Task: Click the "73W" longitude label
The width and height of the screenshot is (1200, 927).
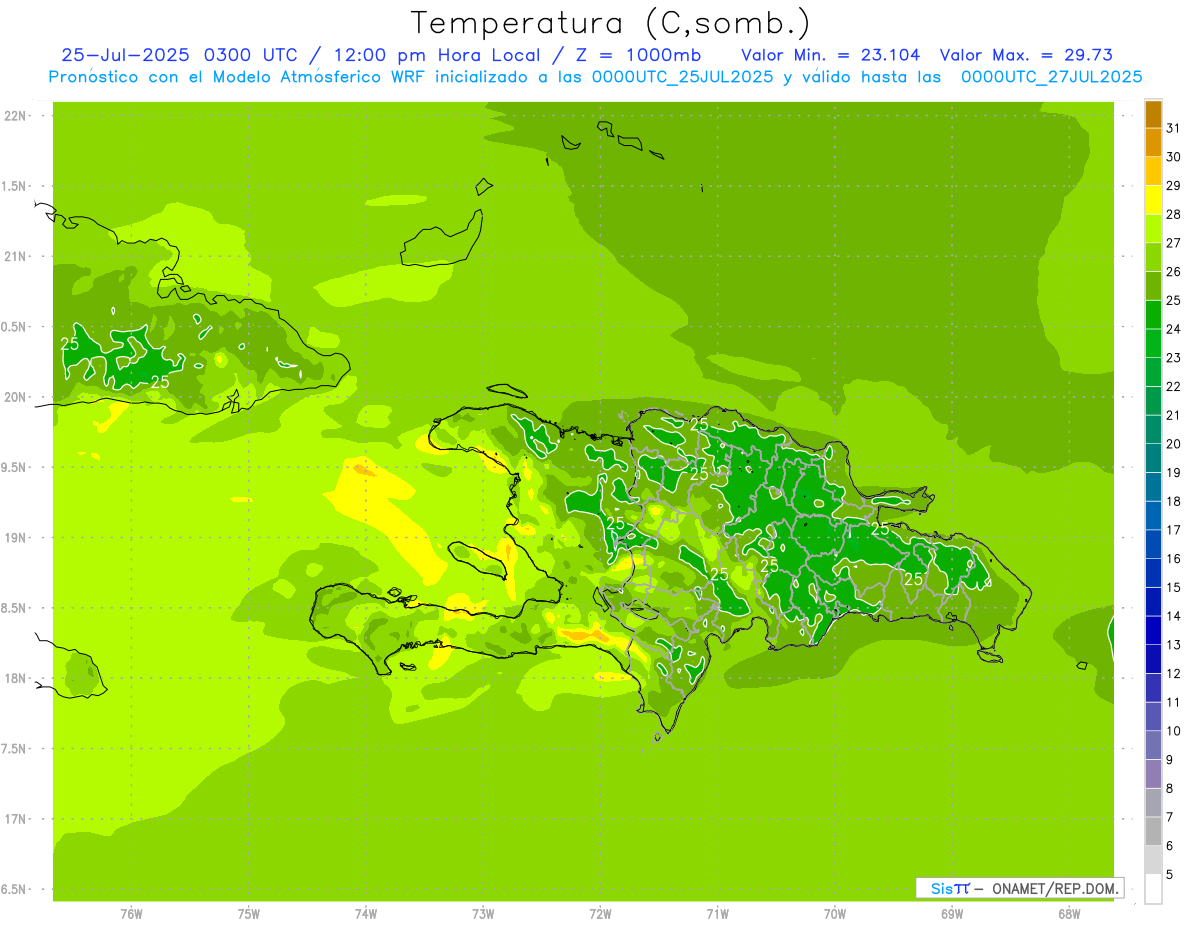Action: tap(483, 914)
